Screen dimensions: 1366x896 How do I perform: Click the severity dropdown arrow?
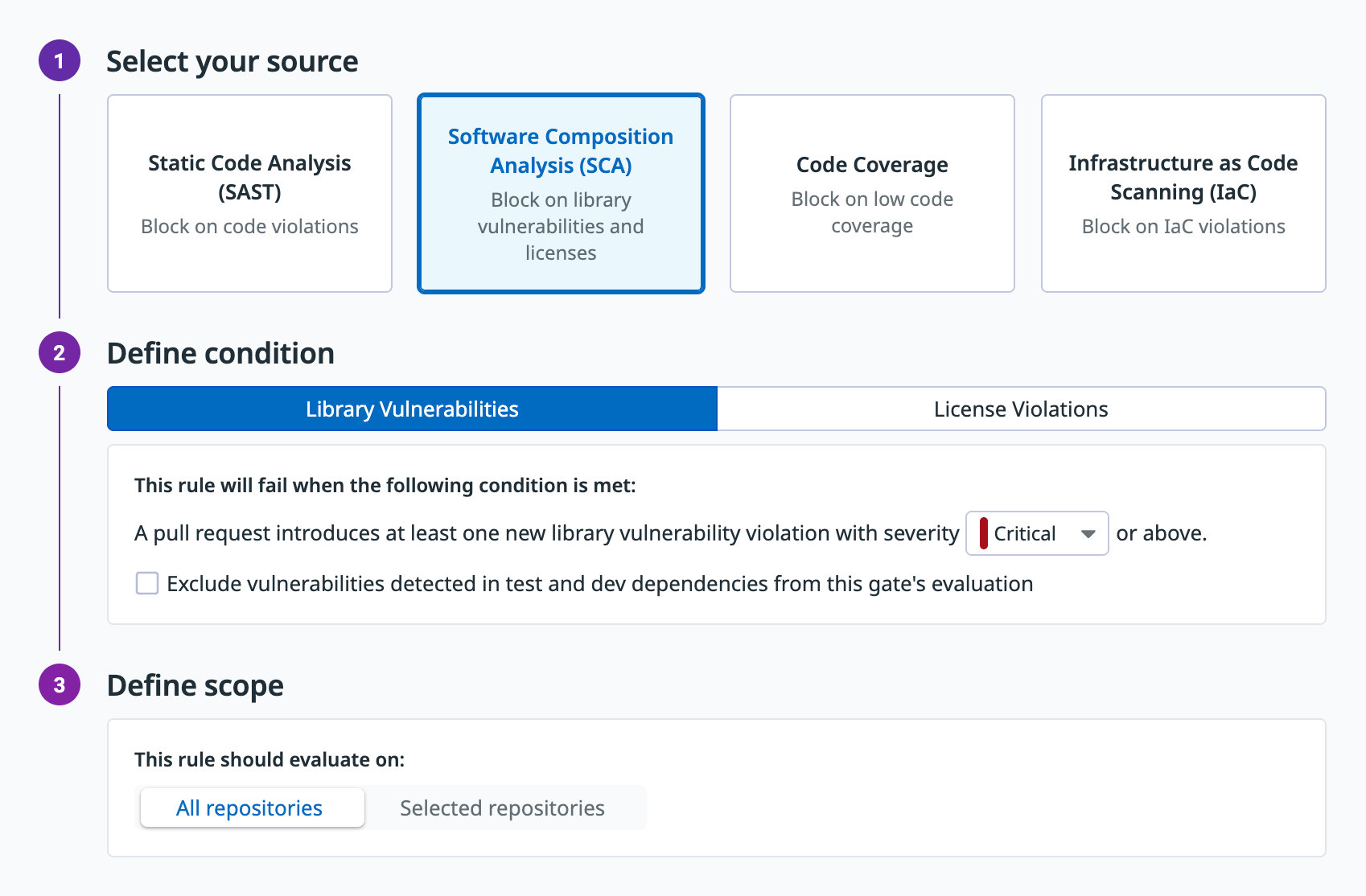point(1088,534)
